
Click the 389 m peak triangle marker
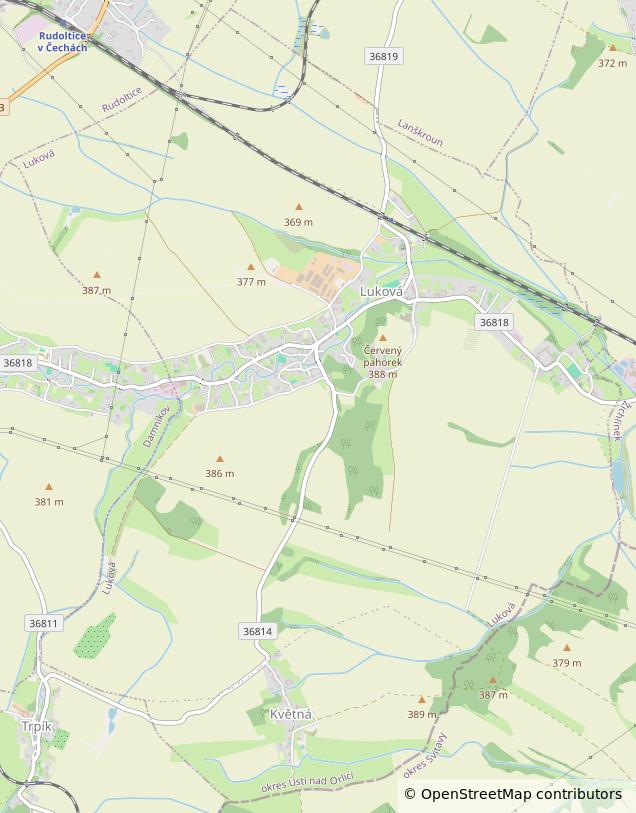pos(422,699)
